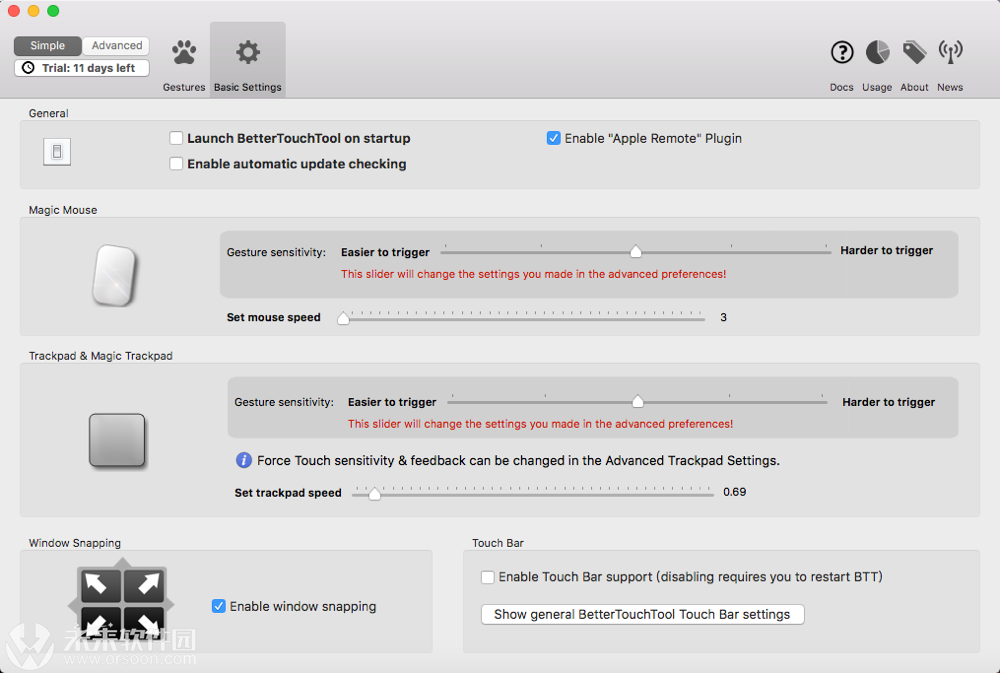Open the News antenna icon

coord(950,52)
